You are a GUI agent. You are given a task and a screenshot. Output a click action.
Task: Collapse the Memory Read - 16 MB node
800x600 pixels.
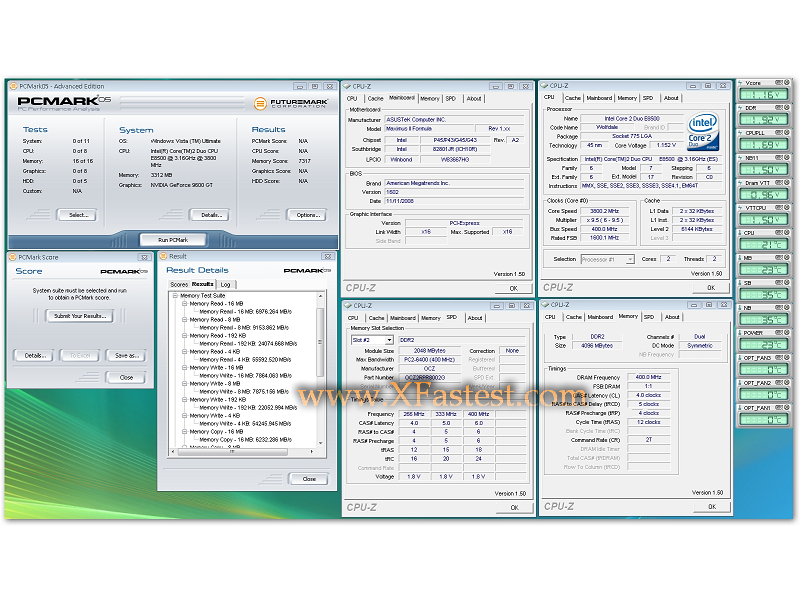point(185,304)
